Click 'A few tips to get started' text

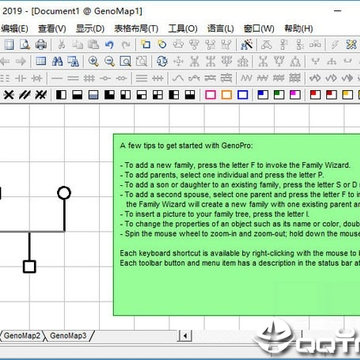click(x=187, y=146)
